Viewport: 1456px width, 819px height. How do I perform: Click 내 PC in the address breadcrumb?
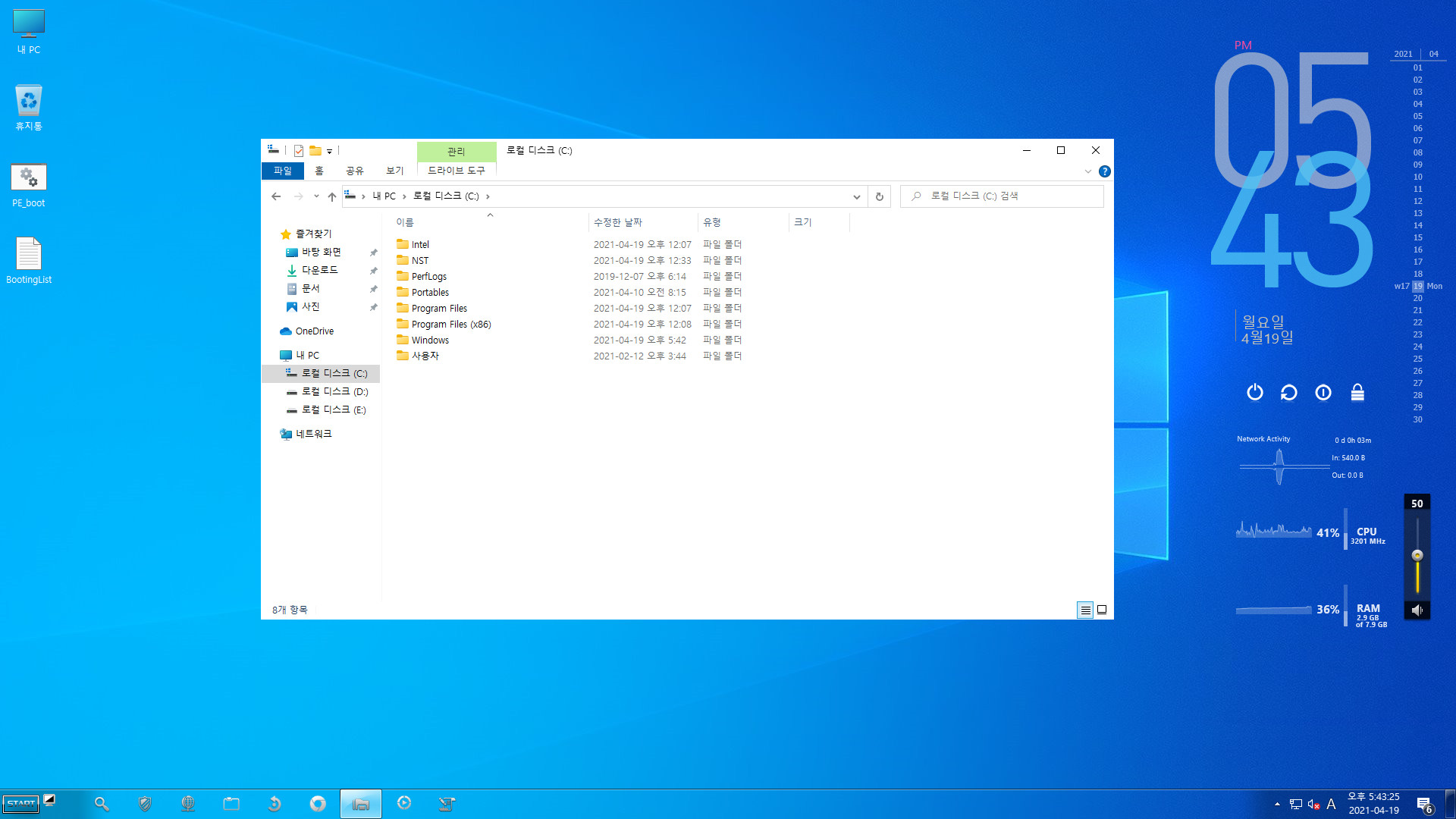[384, 196]
